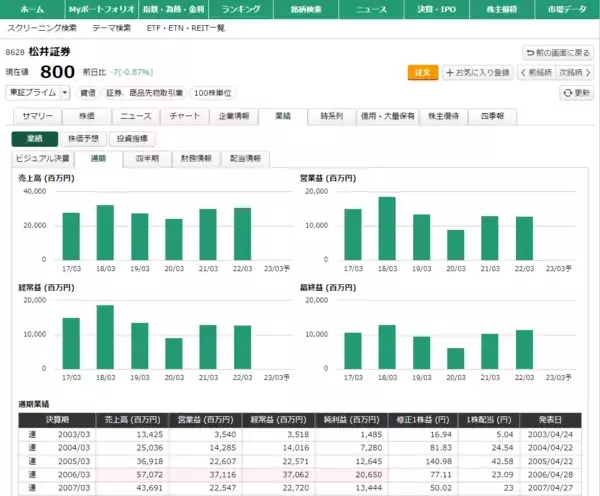The width and height of the screenshot is (600, 496).
Task: Switch to the 株価 tab
Action: click(86, 116)
